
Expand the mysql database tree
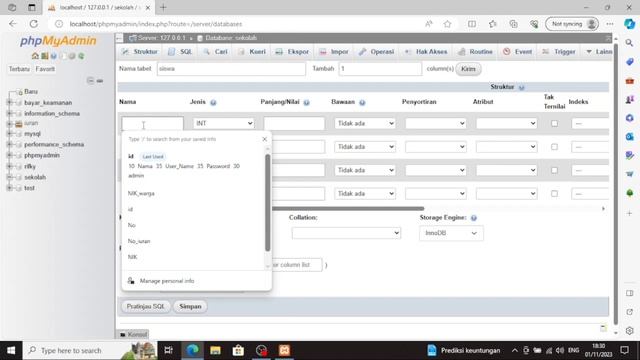coord(9,133)
